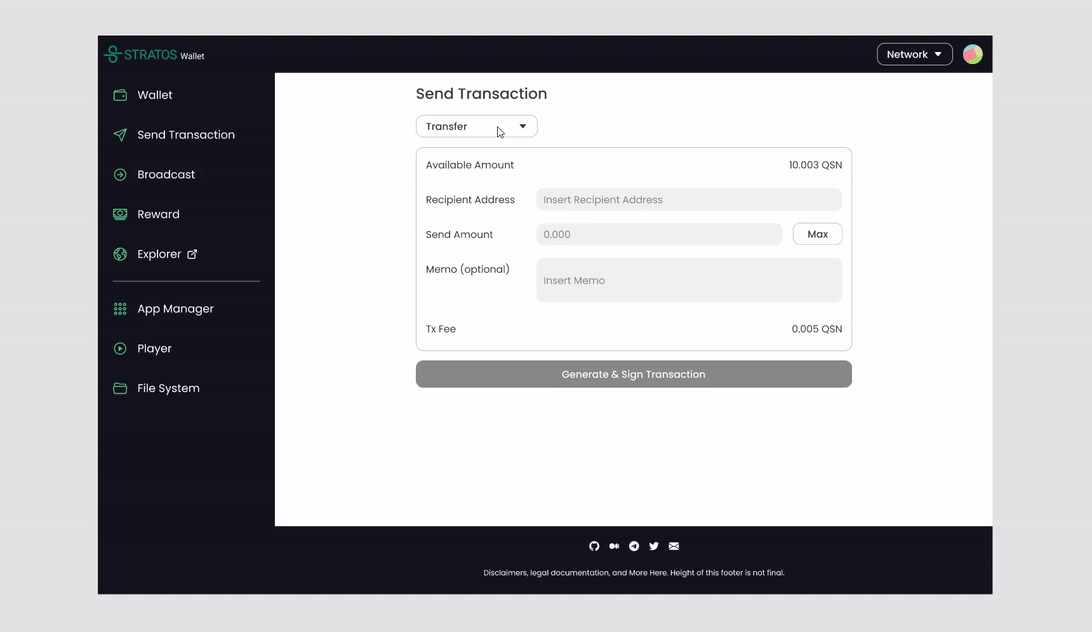Open Player from the sidebar
This screenshot has height=632, width=1092.
[154, 349]
